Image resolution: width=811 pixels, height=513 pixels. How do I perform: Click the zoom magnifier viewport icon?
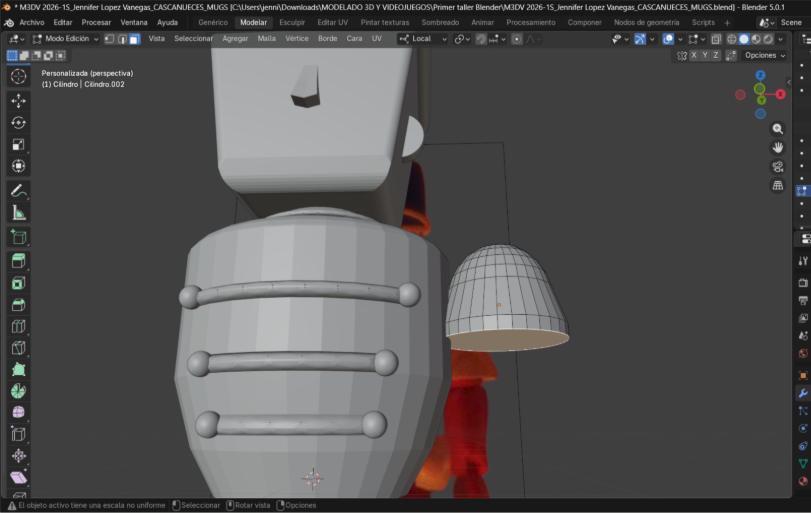pos(777,129)
